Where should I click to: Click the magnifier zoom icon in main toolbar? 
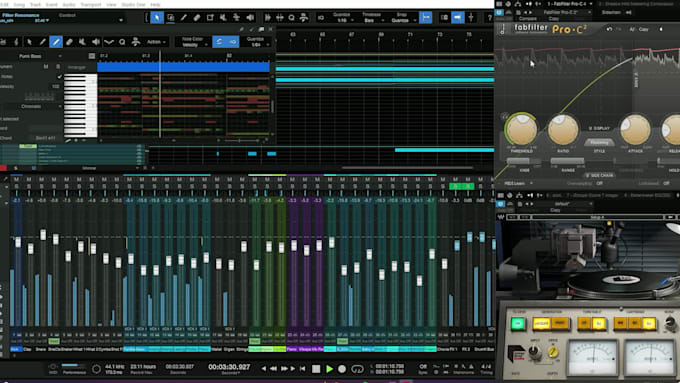click(x=291, y=18)
